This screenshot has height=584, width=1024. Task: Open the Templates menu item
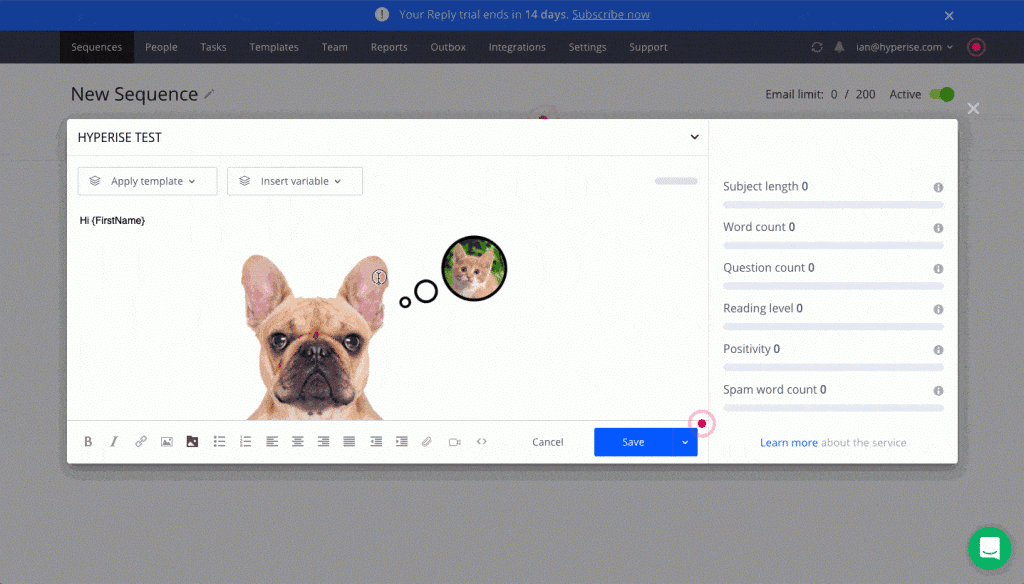pos(274,47)
